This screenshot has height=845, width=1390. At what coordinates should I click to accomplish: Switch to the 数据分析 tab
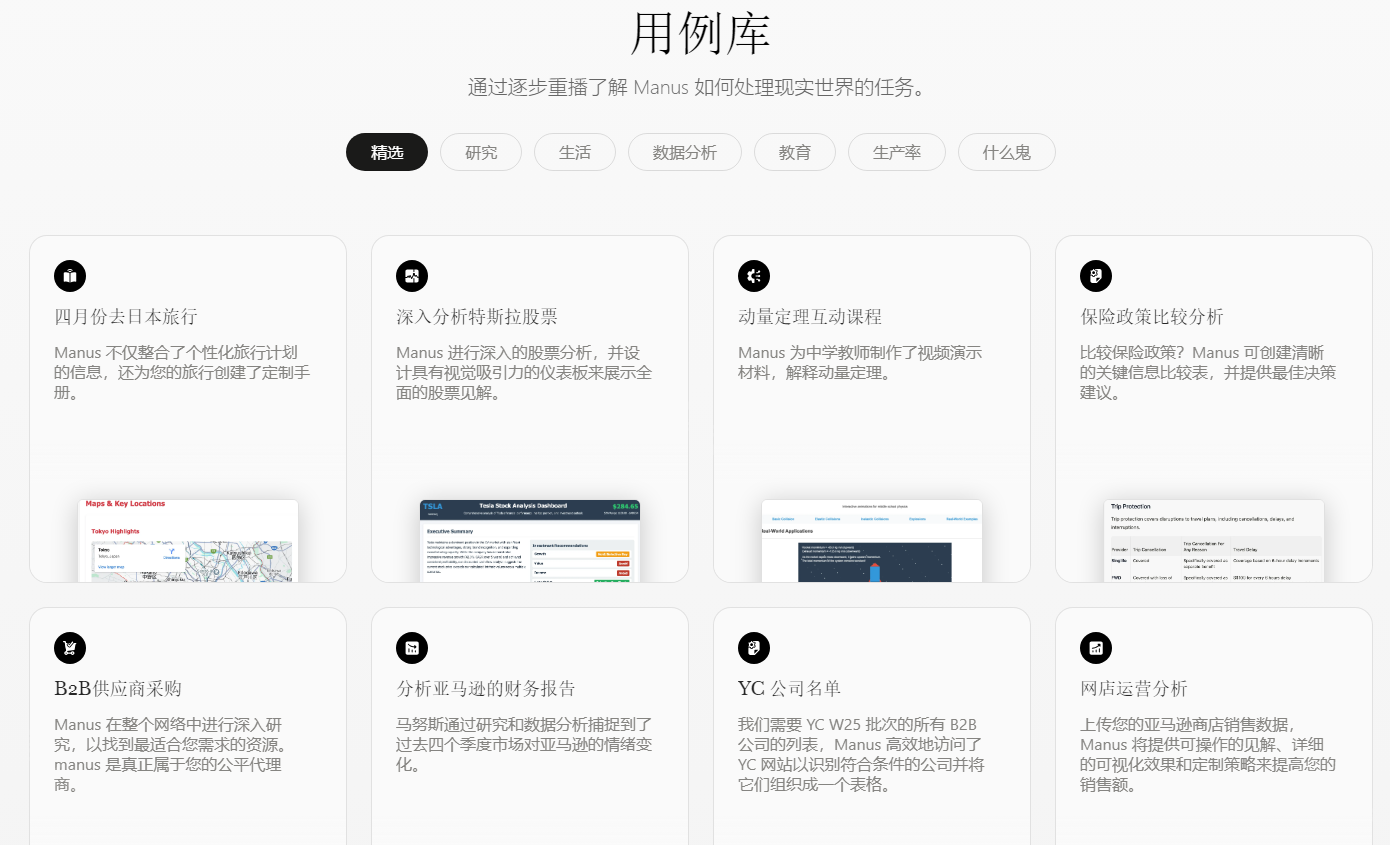point(685,152)
